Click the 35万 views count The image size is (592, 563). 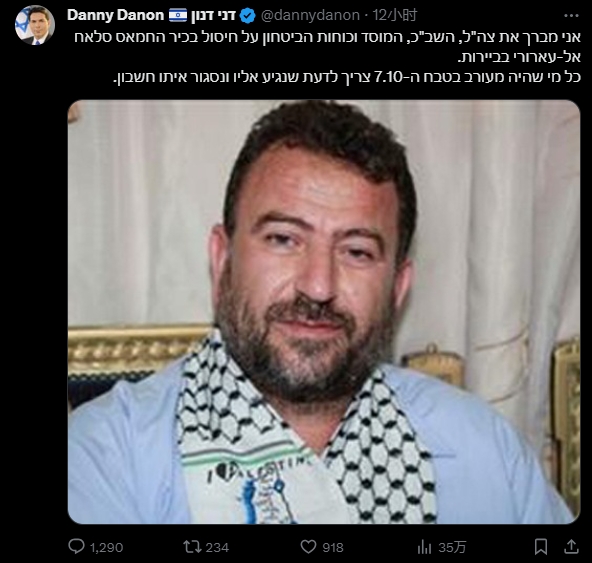click(x=452, y=548)
